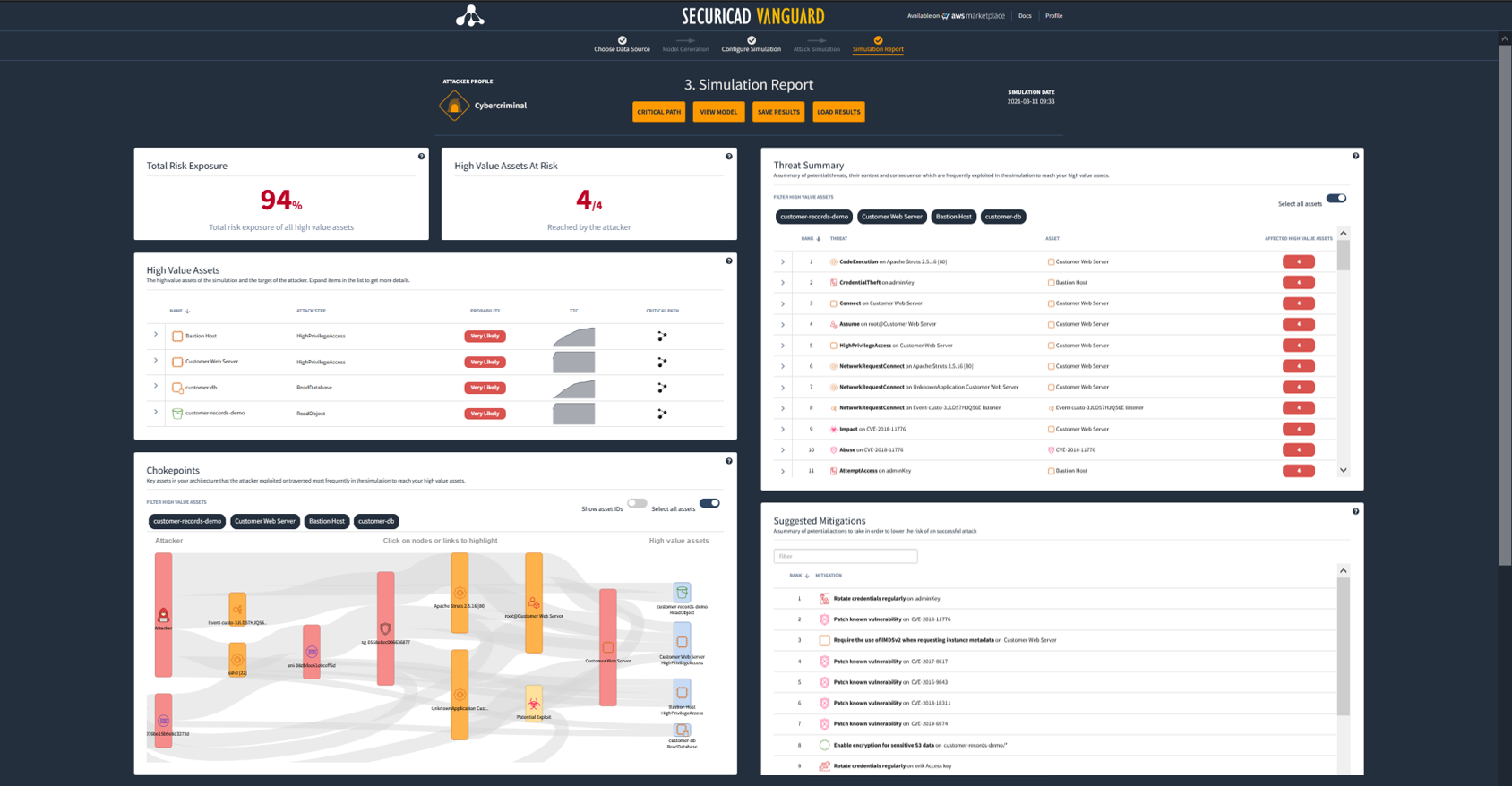The height and width of the screenshot is (786, 1512).
Task: Click the CRITICAL PATH button
Action: tap(659, 112)
